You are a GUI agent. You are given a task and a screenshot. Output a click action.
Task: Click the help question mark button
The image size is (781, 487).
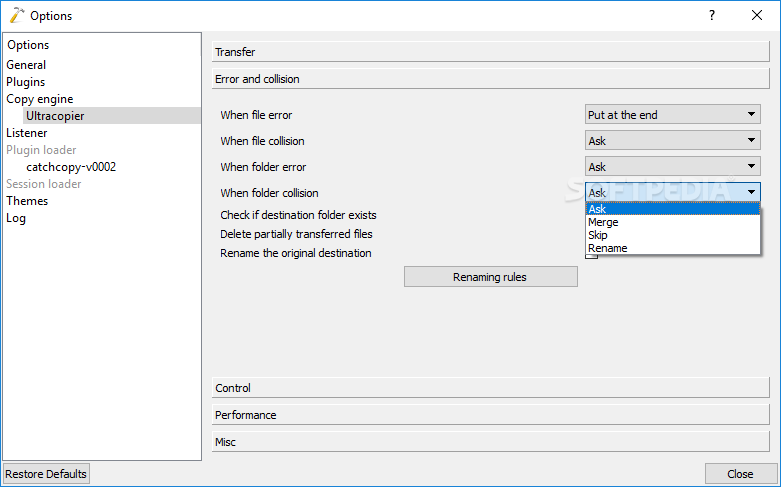pyautogui.click(x=712, y=15)
